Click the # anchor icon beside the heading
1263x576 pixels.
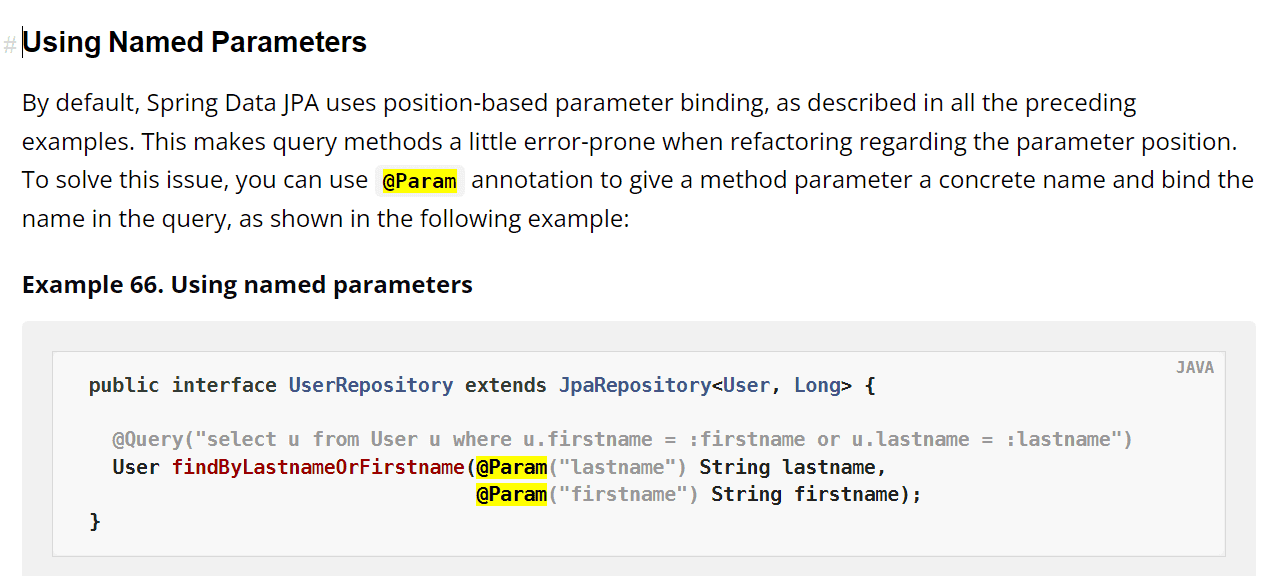point(10,46)
